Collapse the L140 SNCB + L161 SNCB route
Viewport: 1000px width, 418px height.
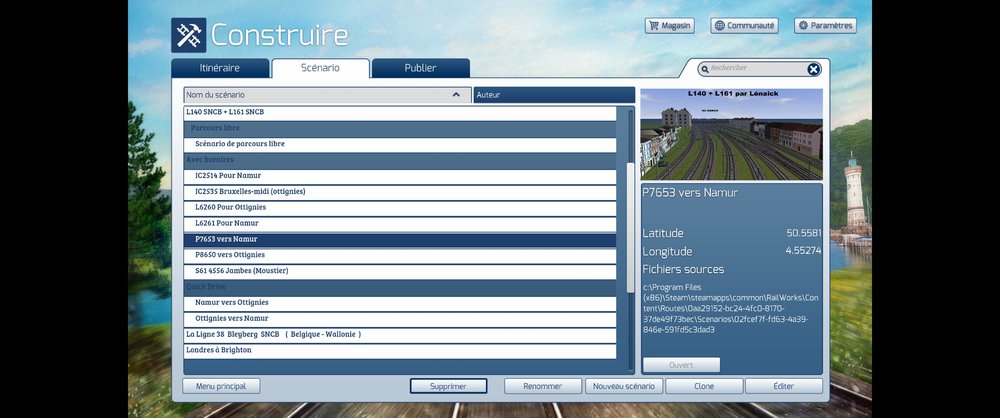point(400,112)
